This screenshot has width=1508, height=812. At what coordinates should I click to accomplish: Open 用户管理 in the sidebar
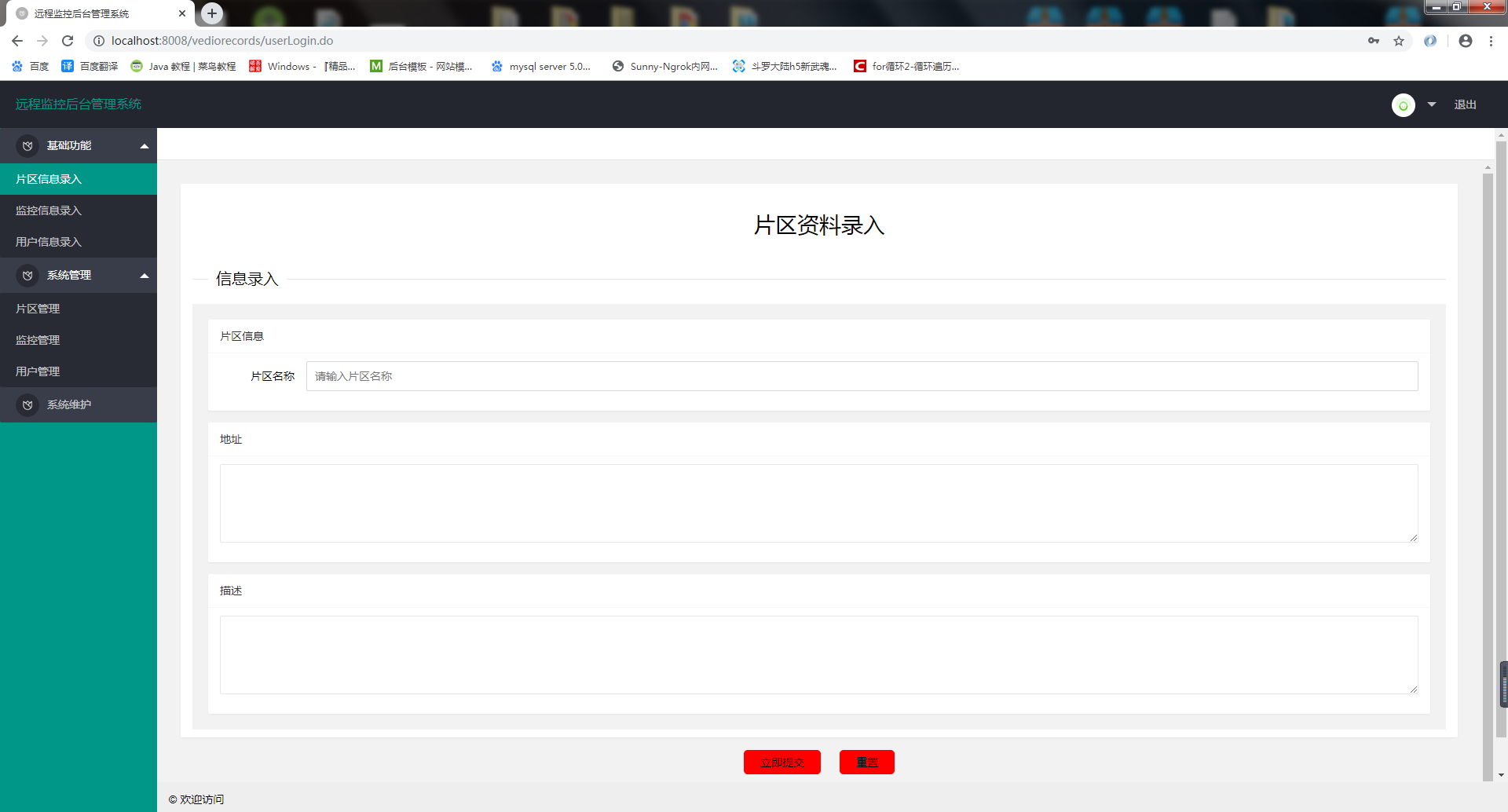79,371
